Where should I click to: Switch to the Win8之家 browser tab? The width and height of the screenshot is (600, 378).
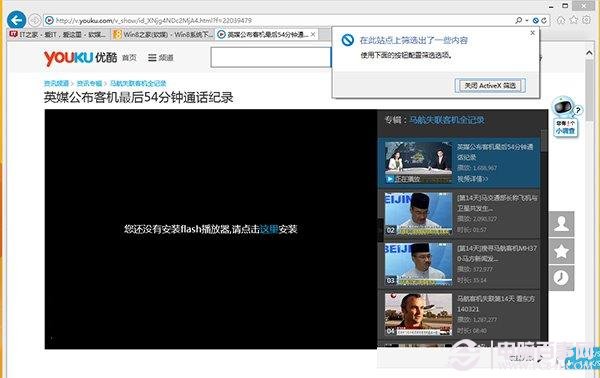pos(163,34)
